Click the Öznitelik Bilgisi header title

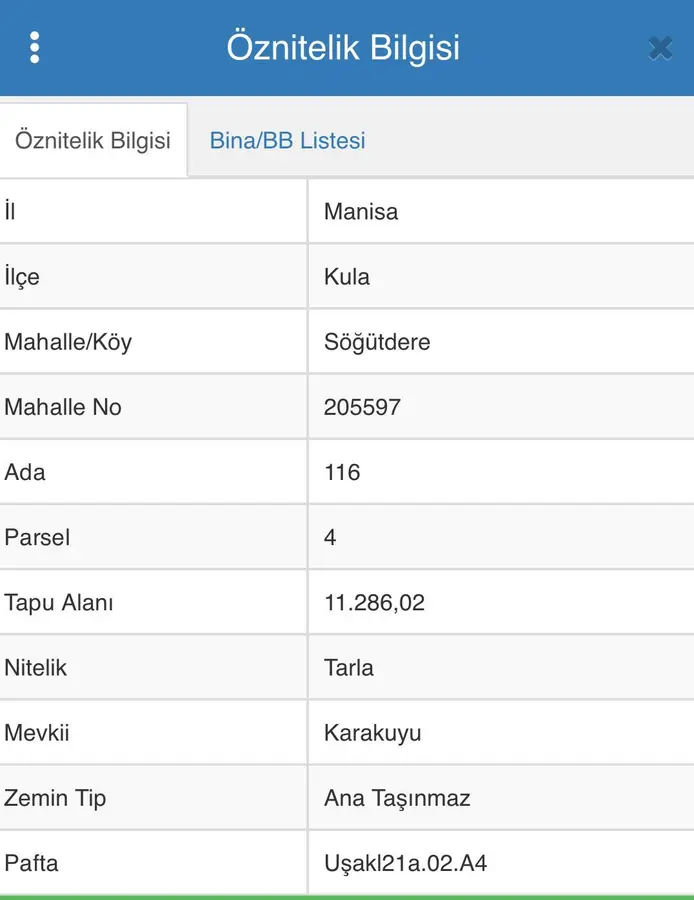pyautogui.click(x=343, y=48)
